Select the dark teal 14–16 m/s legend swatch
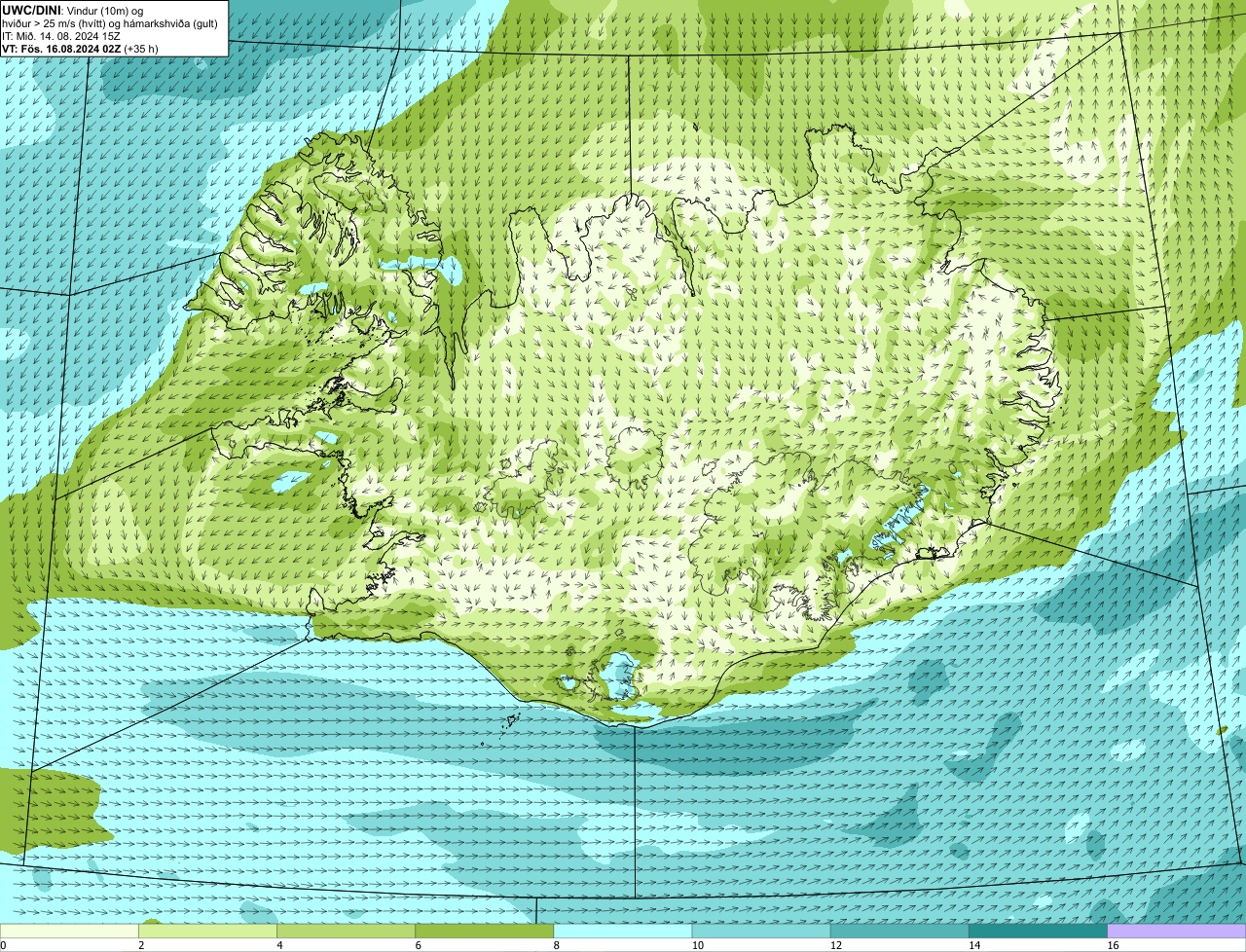Image resolution: width=1246 pixels, height=952 pixels. [1038, 932]
